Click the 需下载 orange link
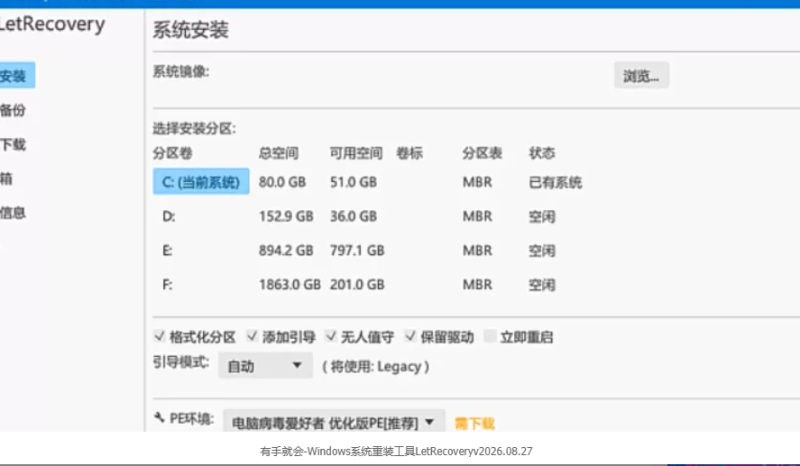 (474, 423)
